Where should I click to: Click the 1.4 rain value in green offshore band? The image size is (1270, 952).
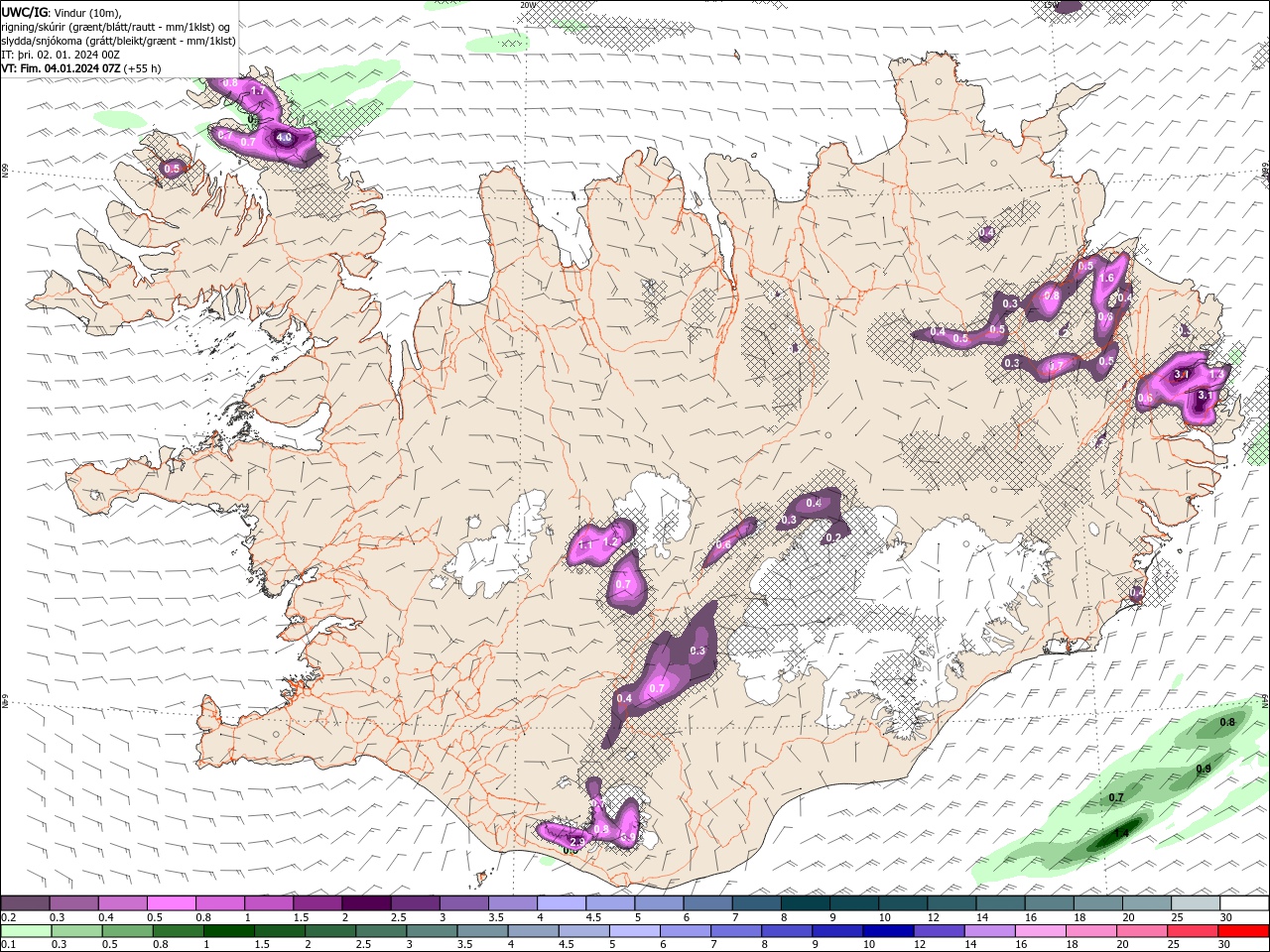point(1121,833)
